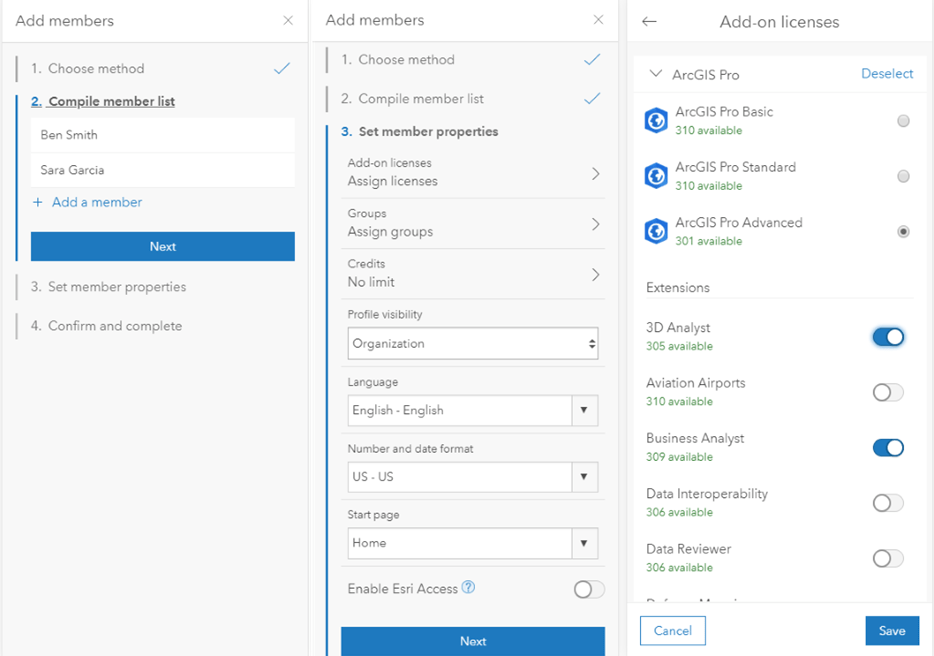
Task: Click the ArcGIS Pro Advanced license icon
Action: pyautogui.click(x=658, y=230)
